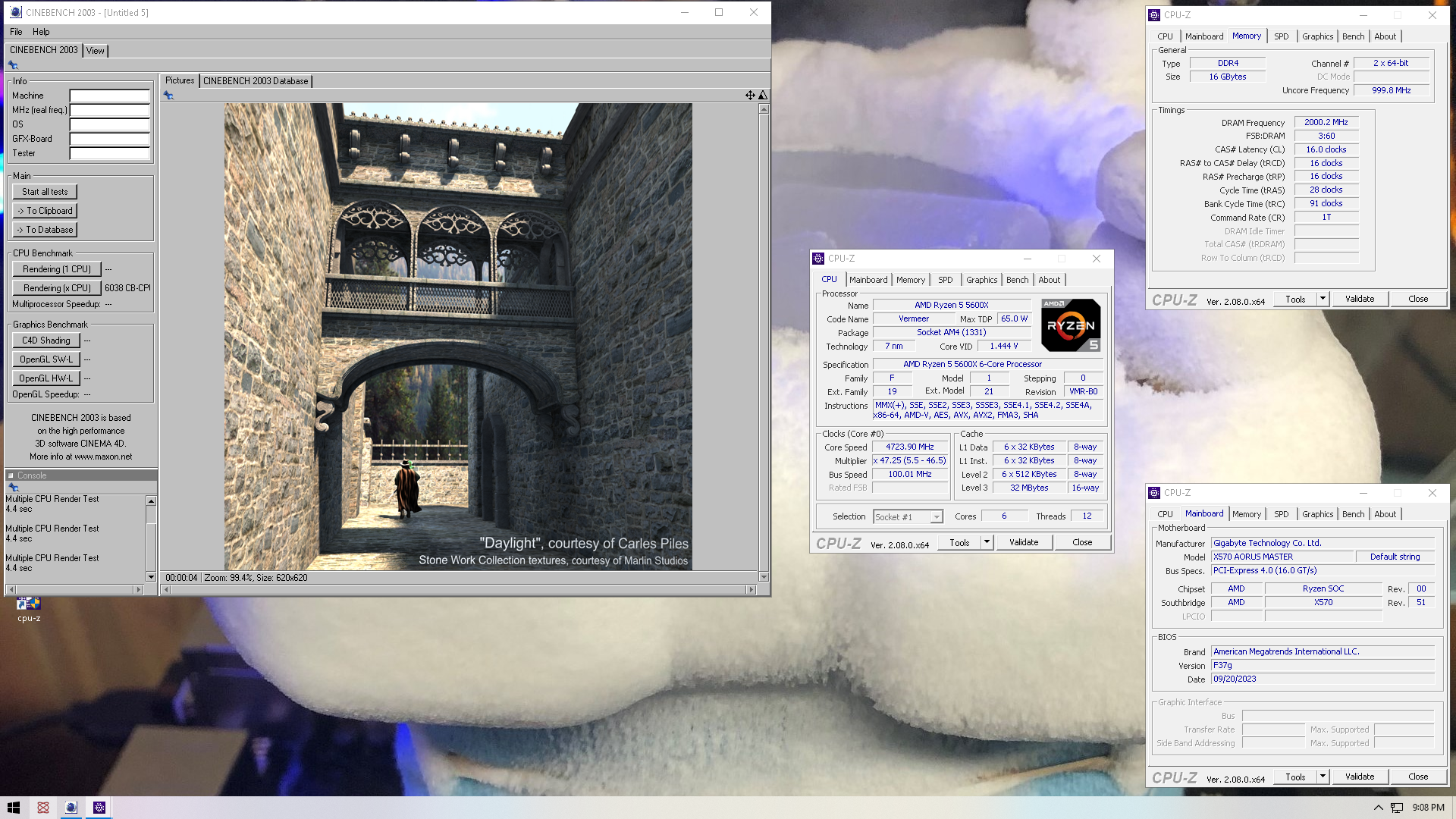Click picture viewer horizontal scrollbar right arrow
This screenshot has height=819, width=1456.
click(752, 589)
